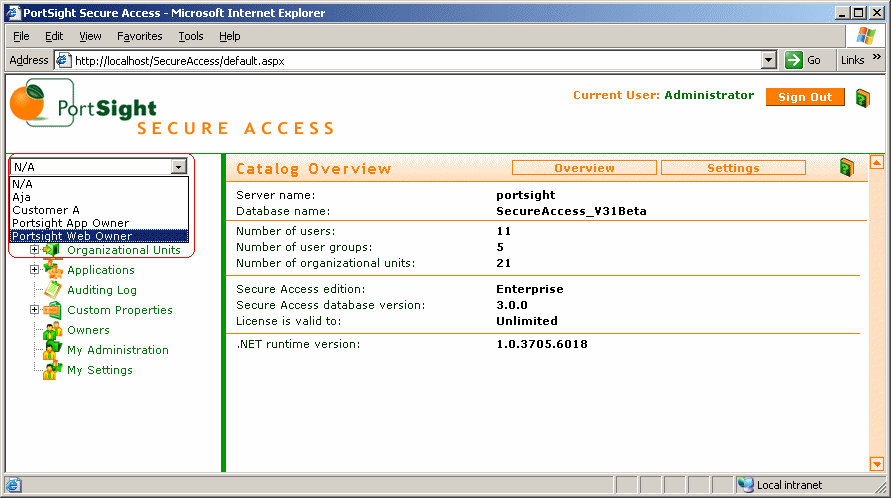Click the Links toolbar label

click(852, 60)
